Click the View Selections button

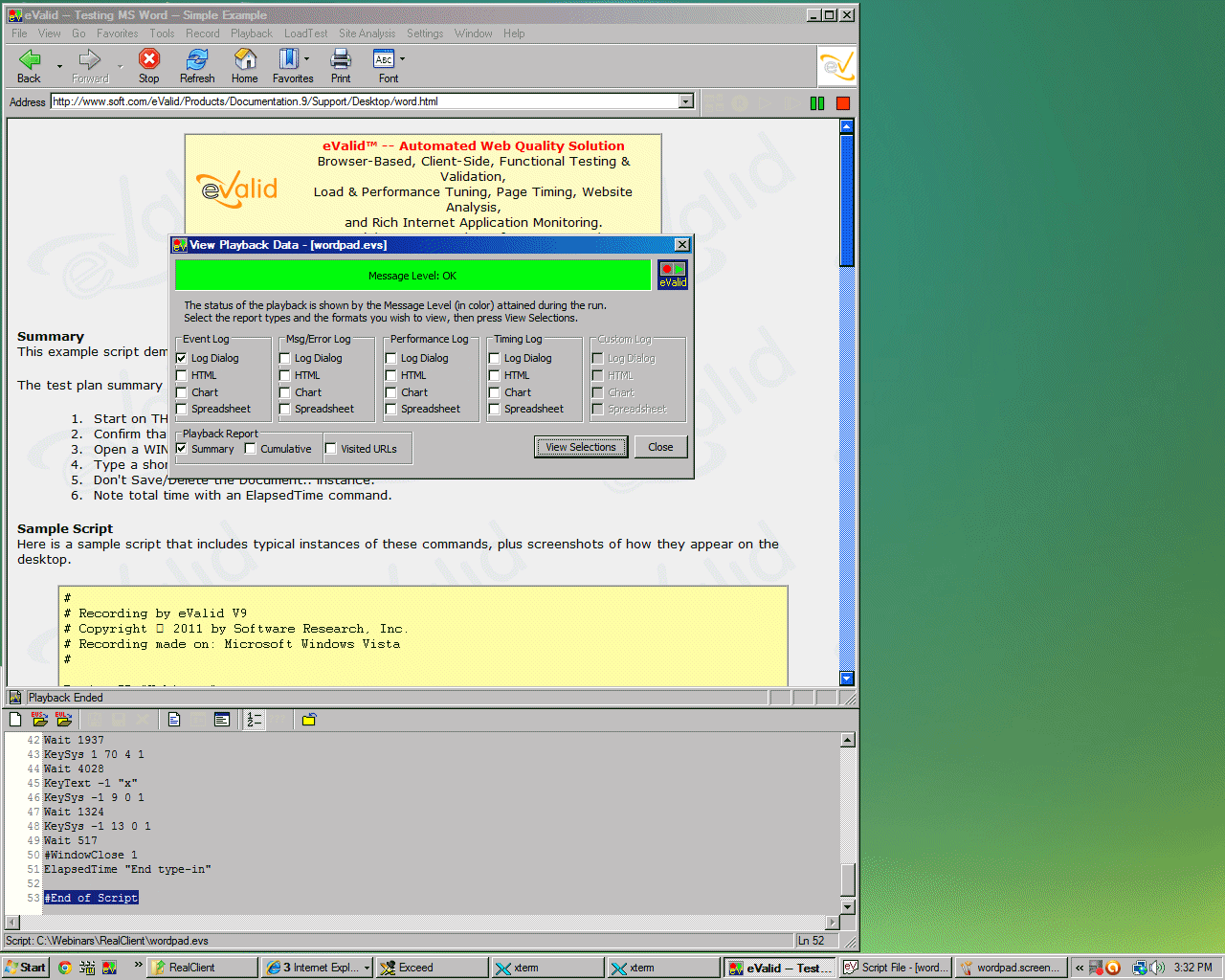(581, 447)
